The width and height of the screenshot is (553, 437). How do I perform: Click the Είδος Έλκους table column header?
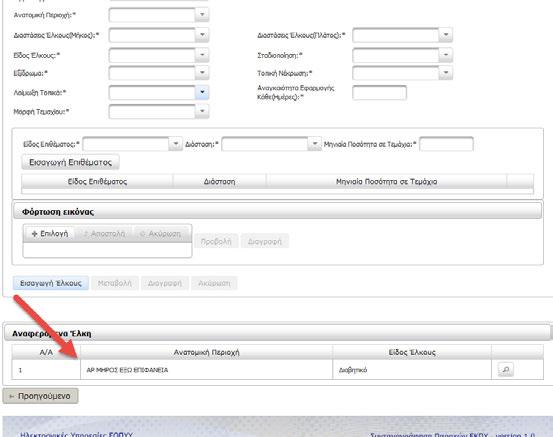[412, 352]
